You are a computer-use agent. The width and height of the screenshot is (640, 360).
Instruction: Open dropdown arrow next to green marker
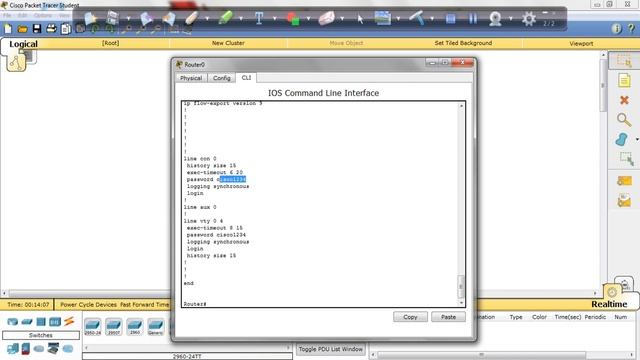[241, 18]
